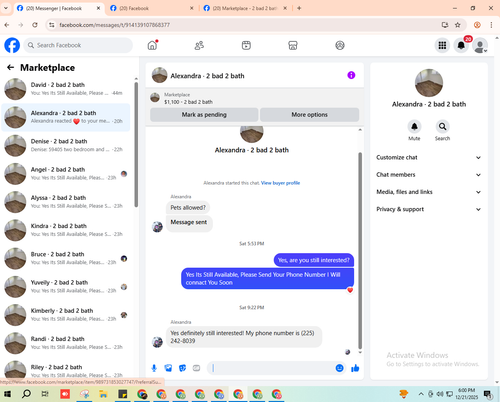Open the grid Menu icon
Viewport: 500px width, 402px height.
(x=442, y=45)
